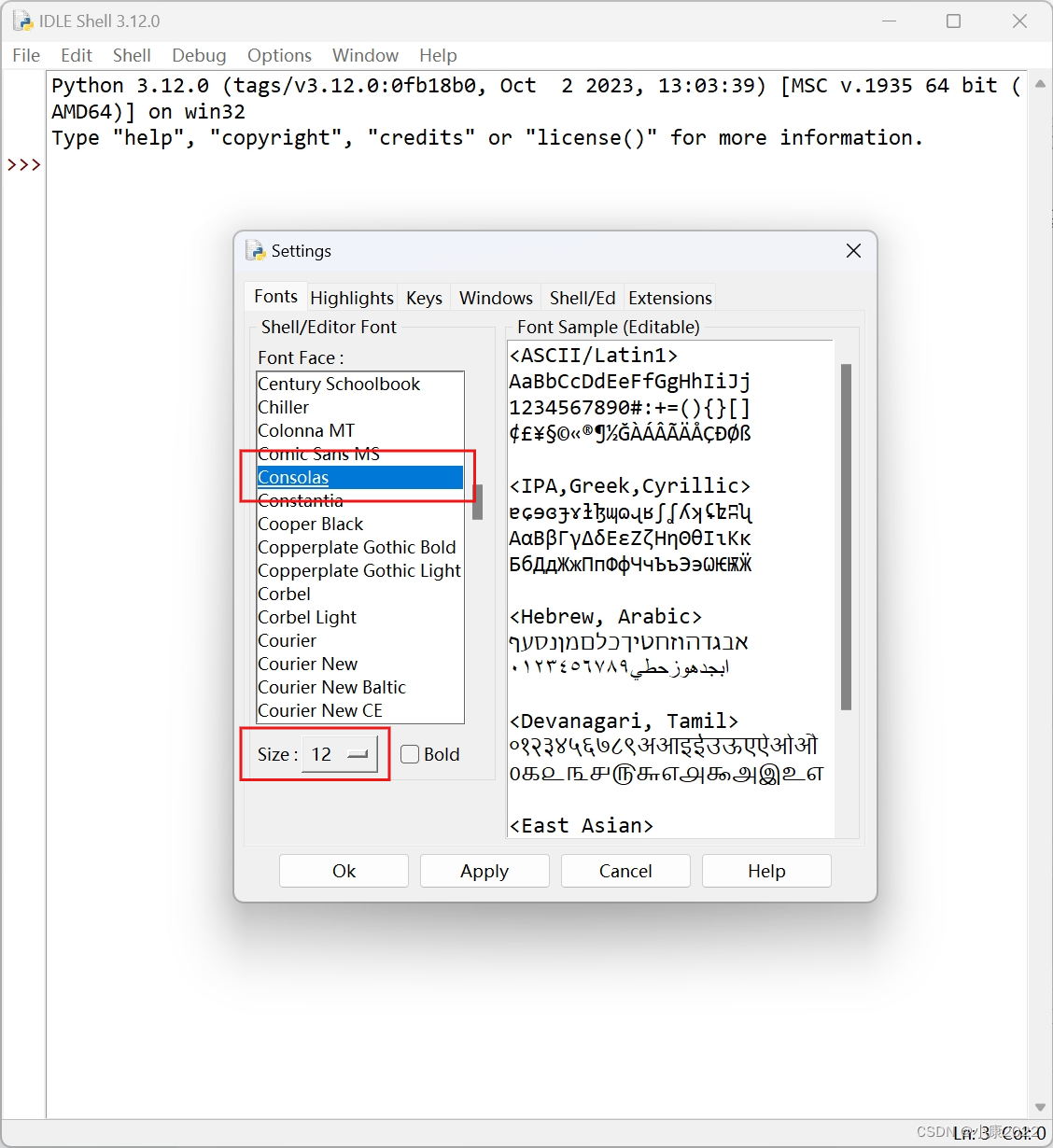Switch to the Fonts tab
This screenshot has width=1053, height=1148.
[x=275, y=296]
